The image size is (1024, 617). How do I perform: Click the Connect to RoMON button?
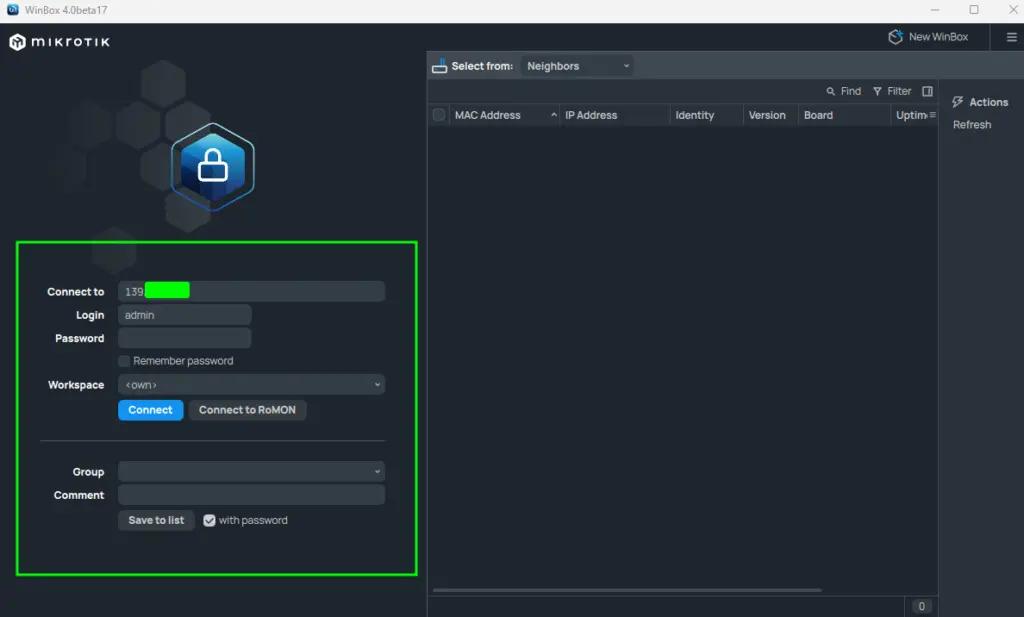click(248, 410)
